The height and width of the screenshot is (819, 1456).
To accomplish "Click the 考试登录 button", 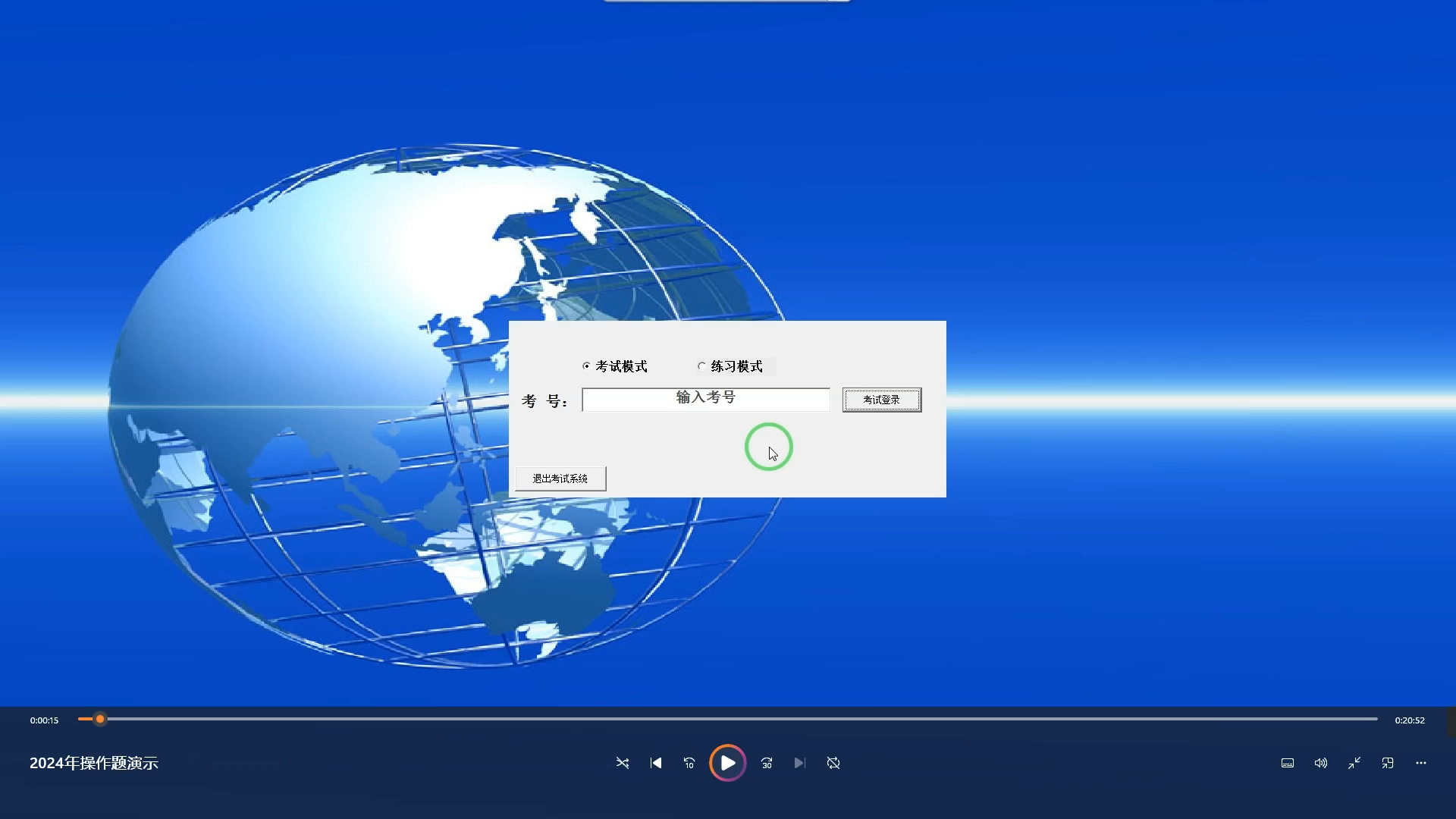I will (x=881, y=400).
